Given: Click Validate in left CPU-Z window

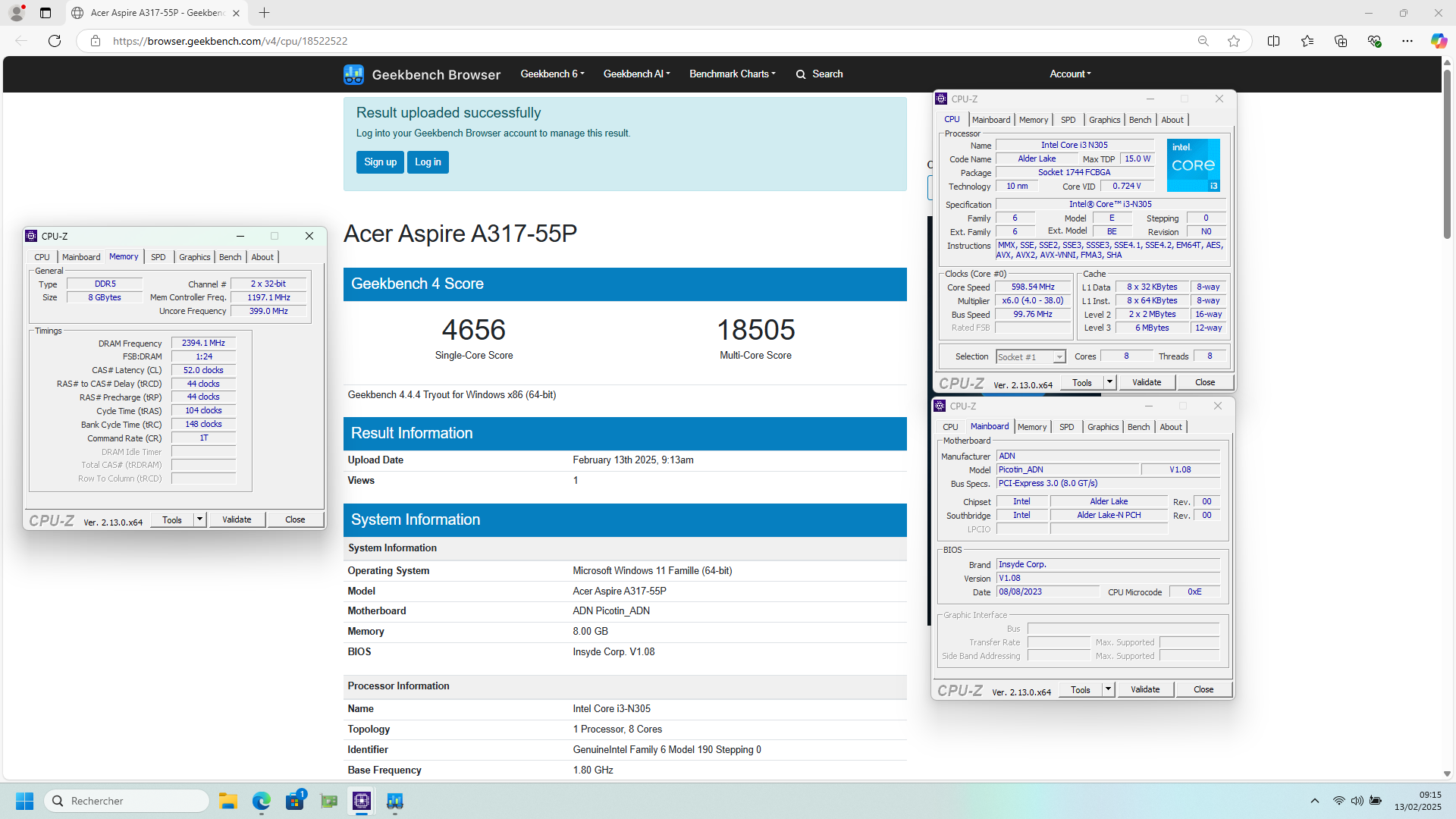Looking at the screenshot, I should tap(237, 519).
